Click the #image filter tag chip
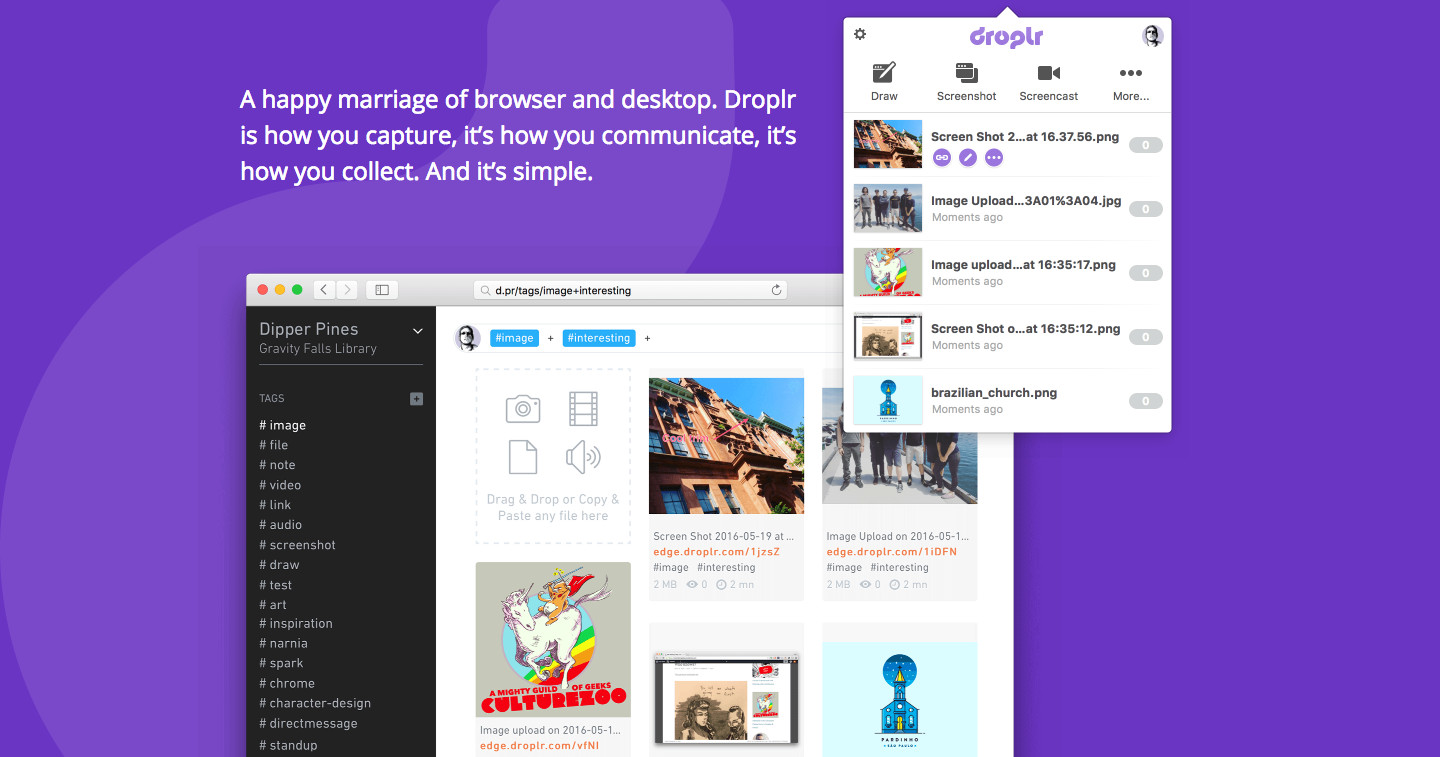The image size is (1440, 757). click(x=514, y=338)
